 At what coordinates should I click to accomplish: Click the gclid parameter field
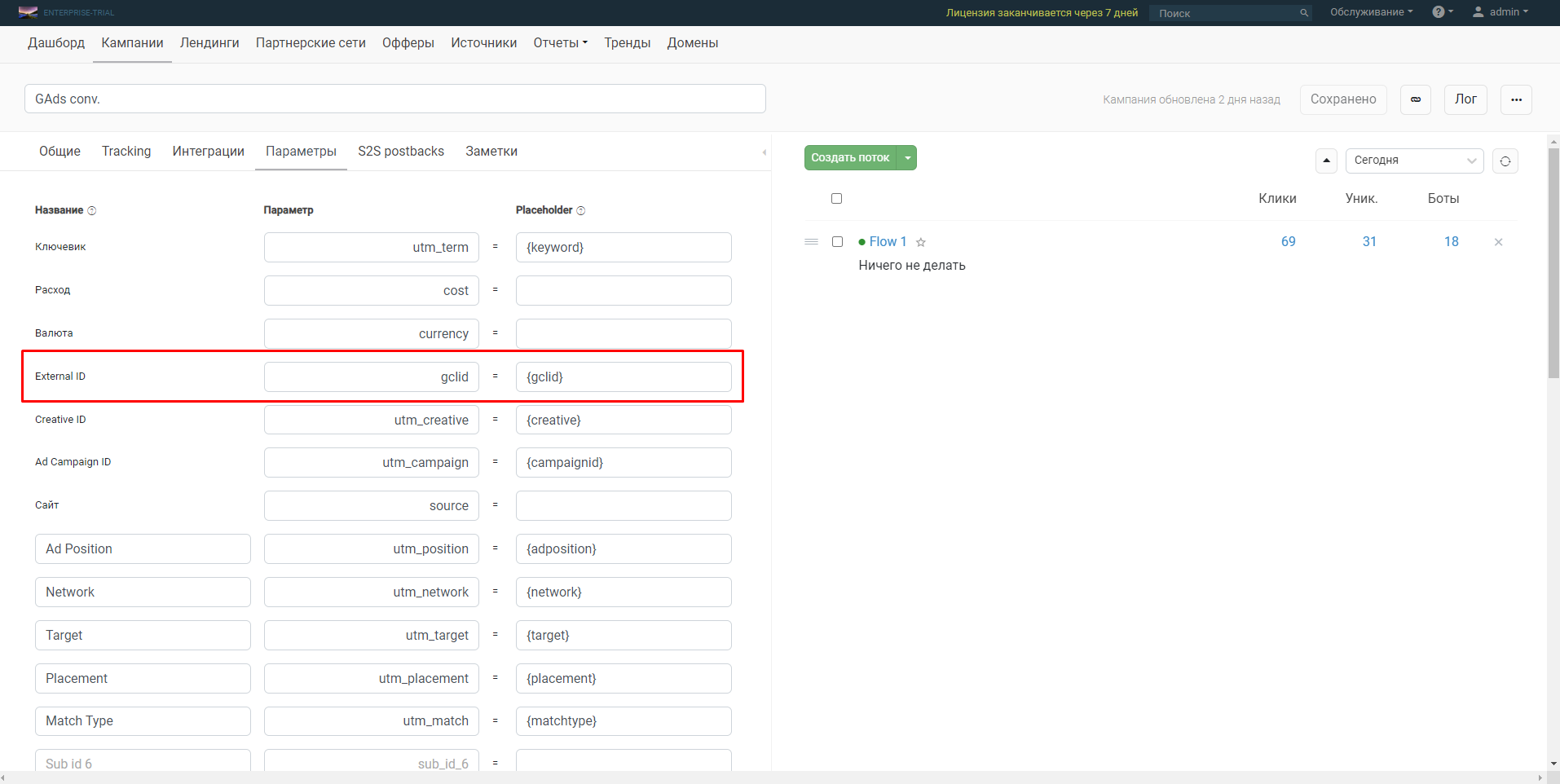tap(372, 377)
